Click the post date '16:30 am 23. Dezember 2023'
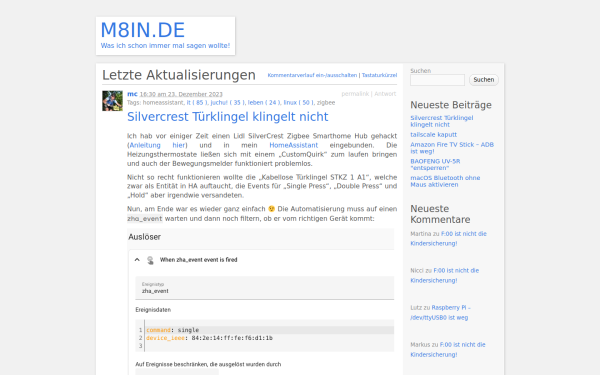 point(181,95)
